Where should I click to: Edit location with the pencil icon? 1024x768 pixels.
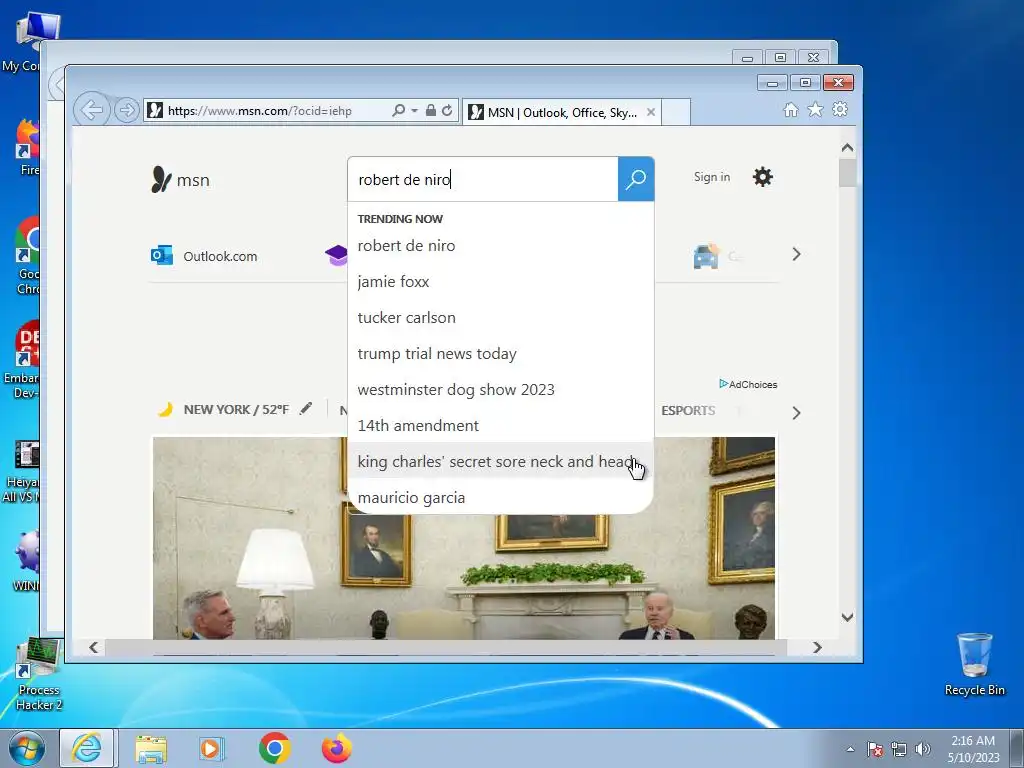pyautogui.click(x=306, y=409)
